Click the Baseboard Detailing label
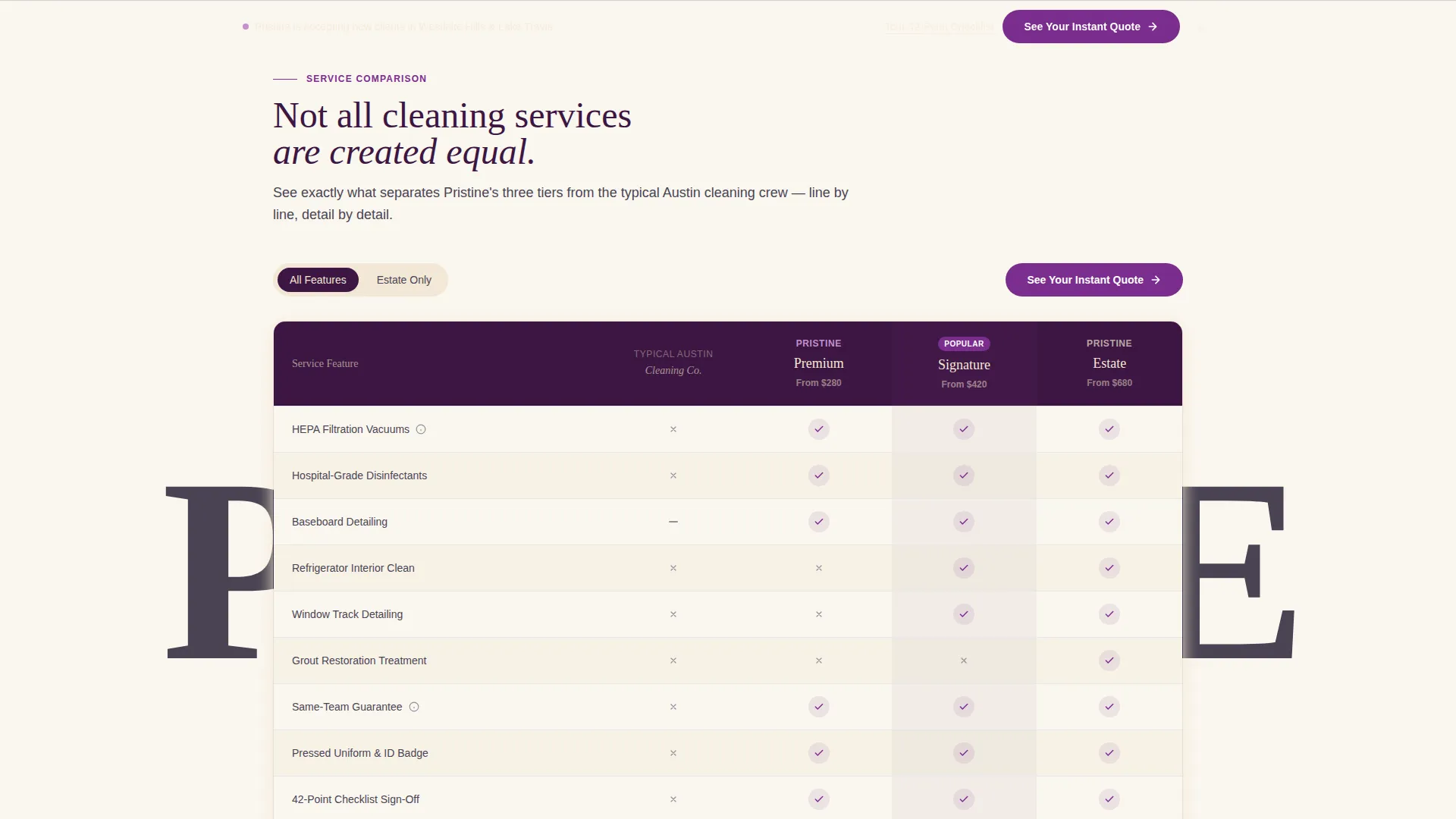Viewport: 1456px width, 819px height. (340, 522)
